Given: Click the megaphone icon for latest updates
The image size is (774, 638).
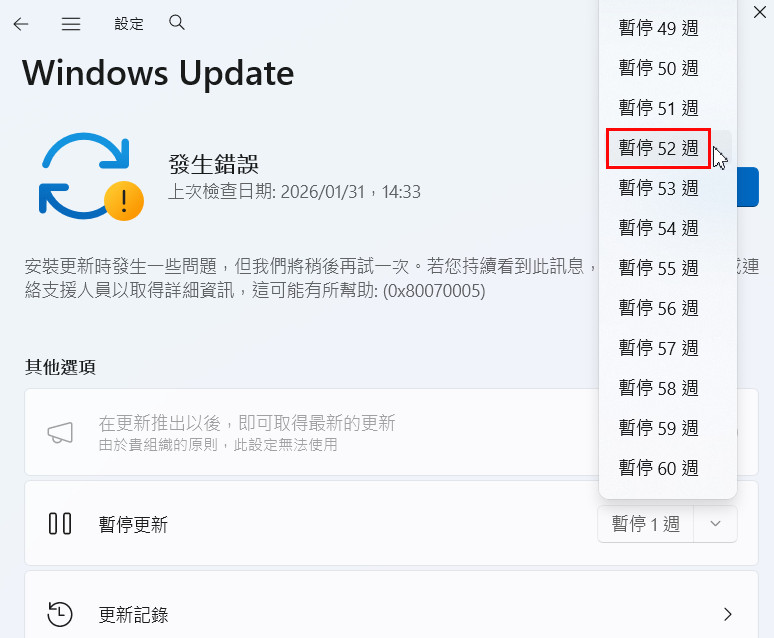Looking at the screenshot, I should point(60,433).
